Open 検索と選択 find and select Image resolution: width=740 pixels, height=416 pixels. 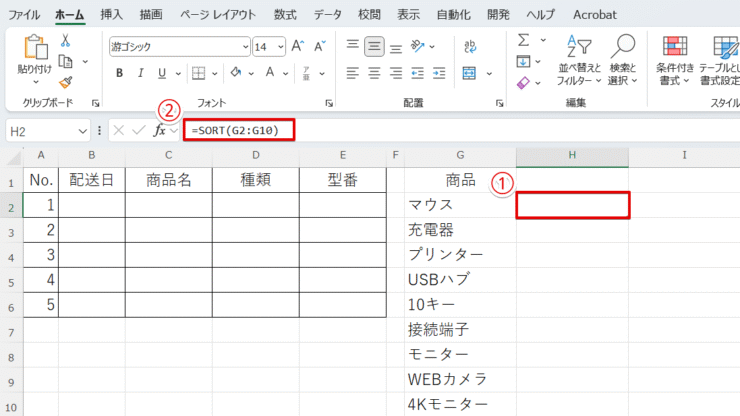coord(622,60)
